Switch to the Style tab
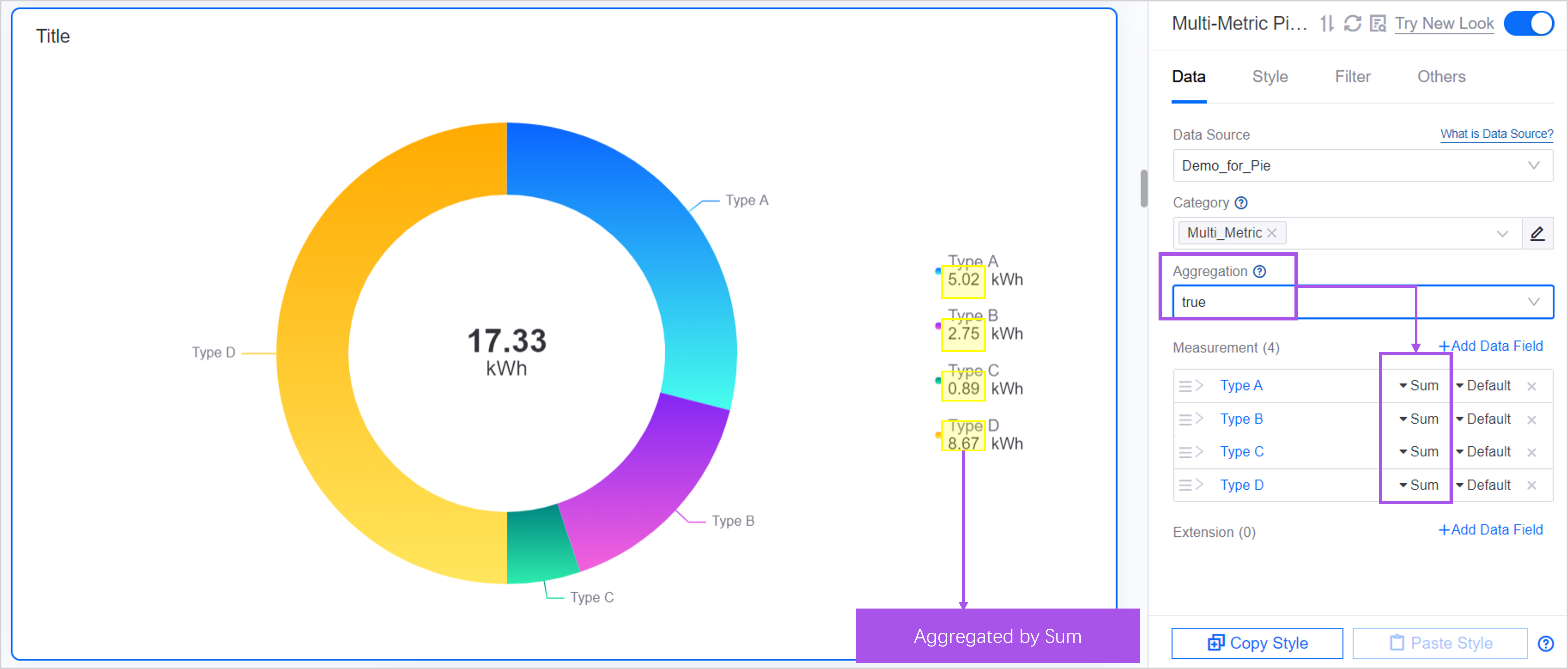Viewport: 1568px width, 669px height. [1270, 77]
